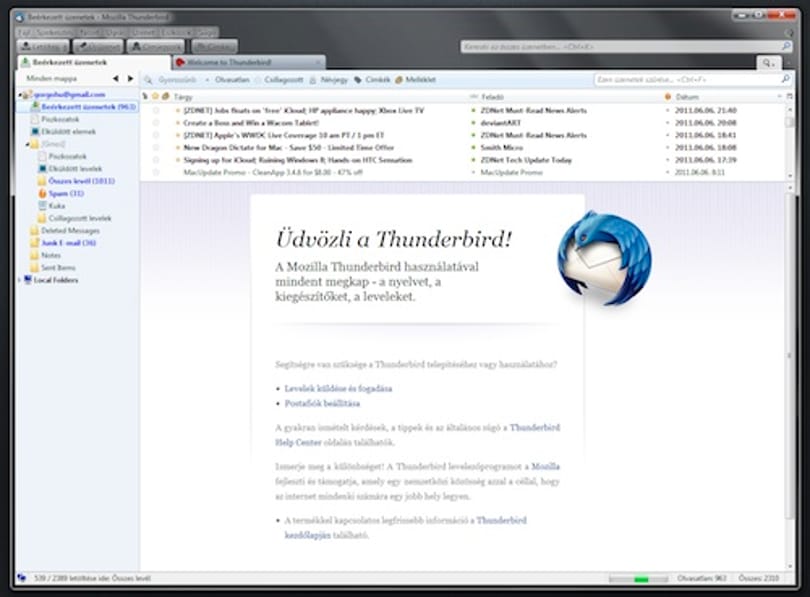Viewport: 810px width, 597px height.
Task: Click the thread column header icon
Action: [x=145, y=97]
